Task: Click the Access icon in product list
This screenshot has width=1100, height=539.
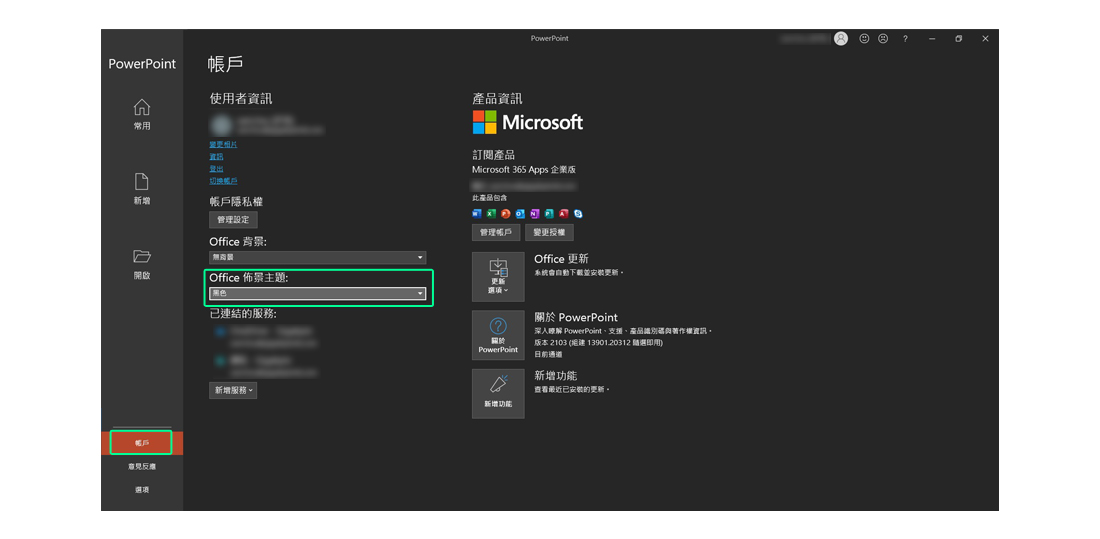Action: (563, 213)
